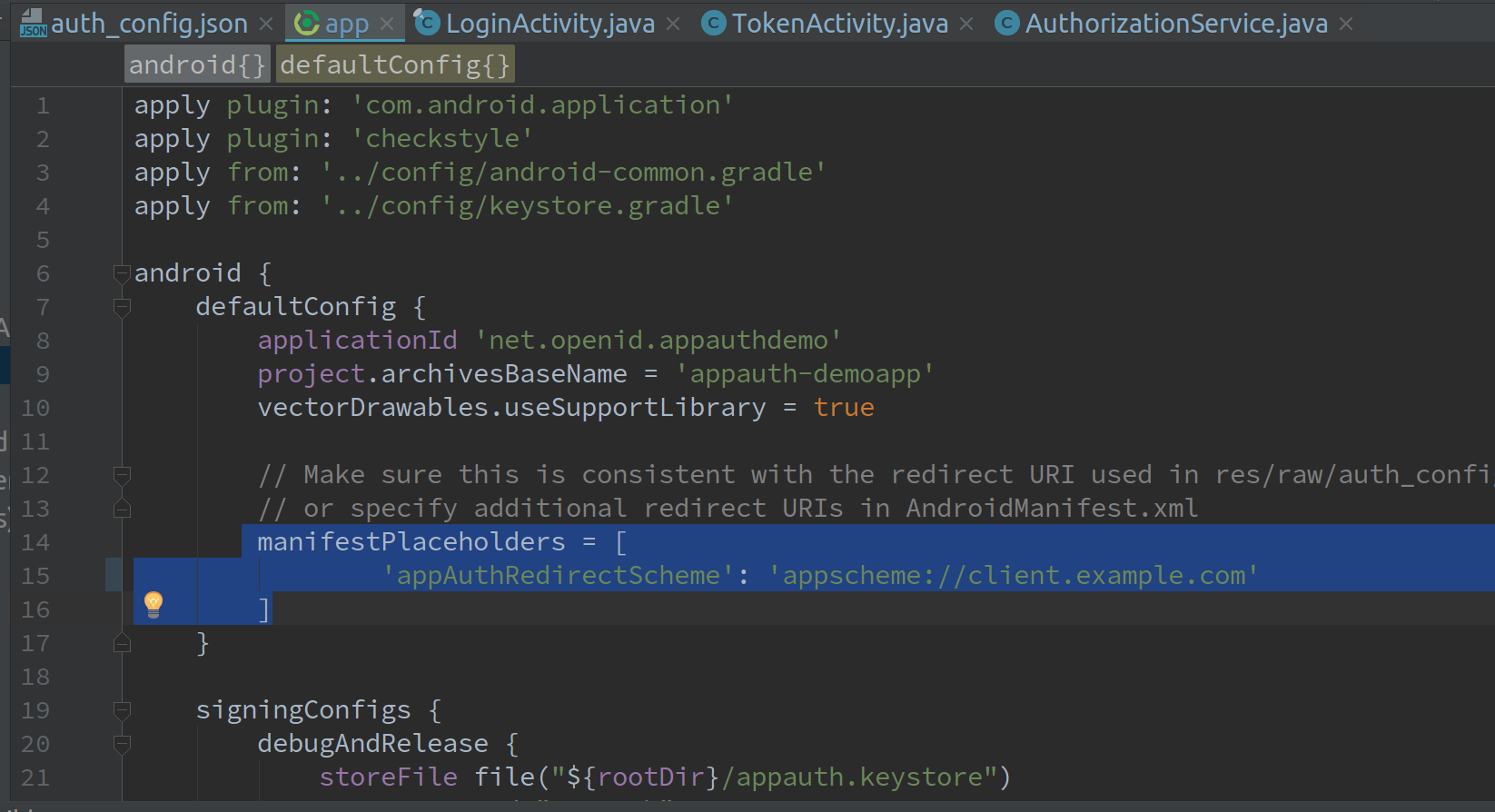The height and width of the screenshot is (812, 1495).
Task: Click the lightbulb quick-fix icon
Action: click(153, 605)
